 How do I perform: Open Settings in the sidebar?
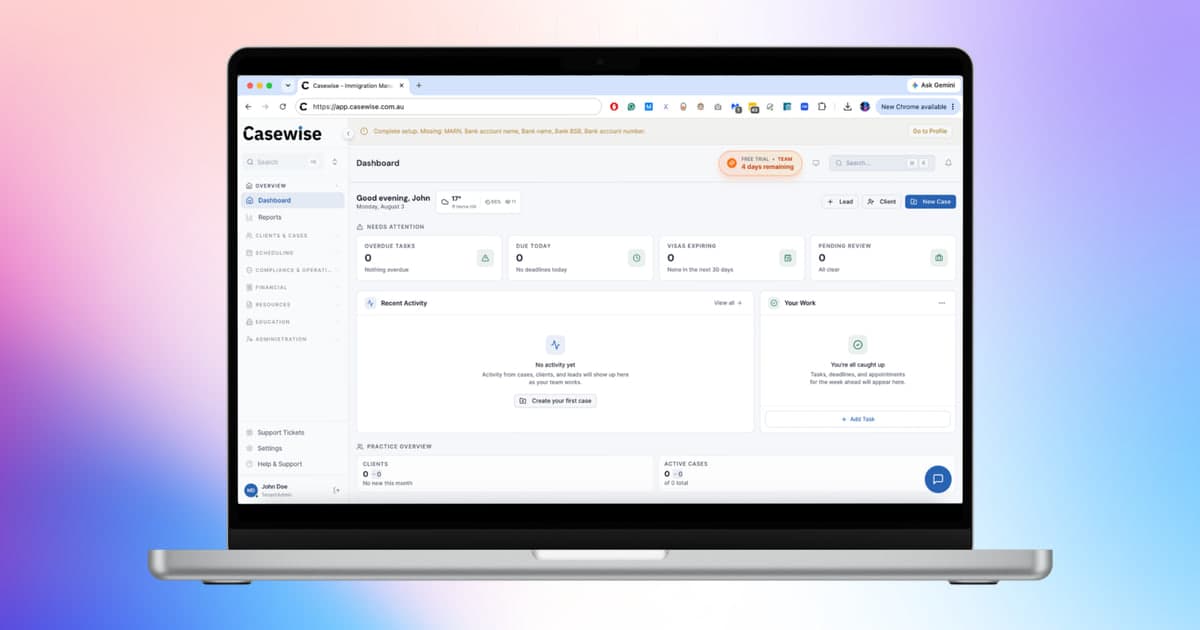point(293,449)
